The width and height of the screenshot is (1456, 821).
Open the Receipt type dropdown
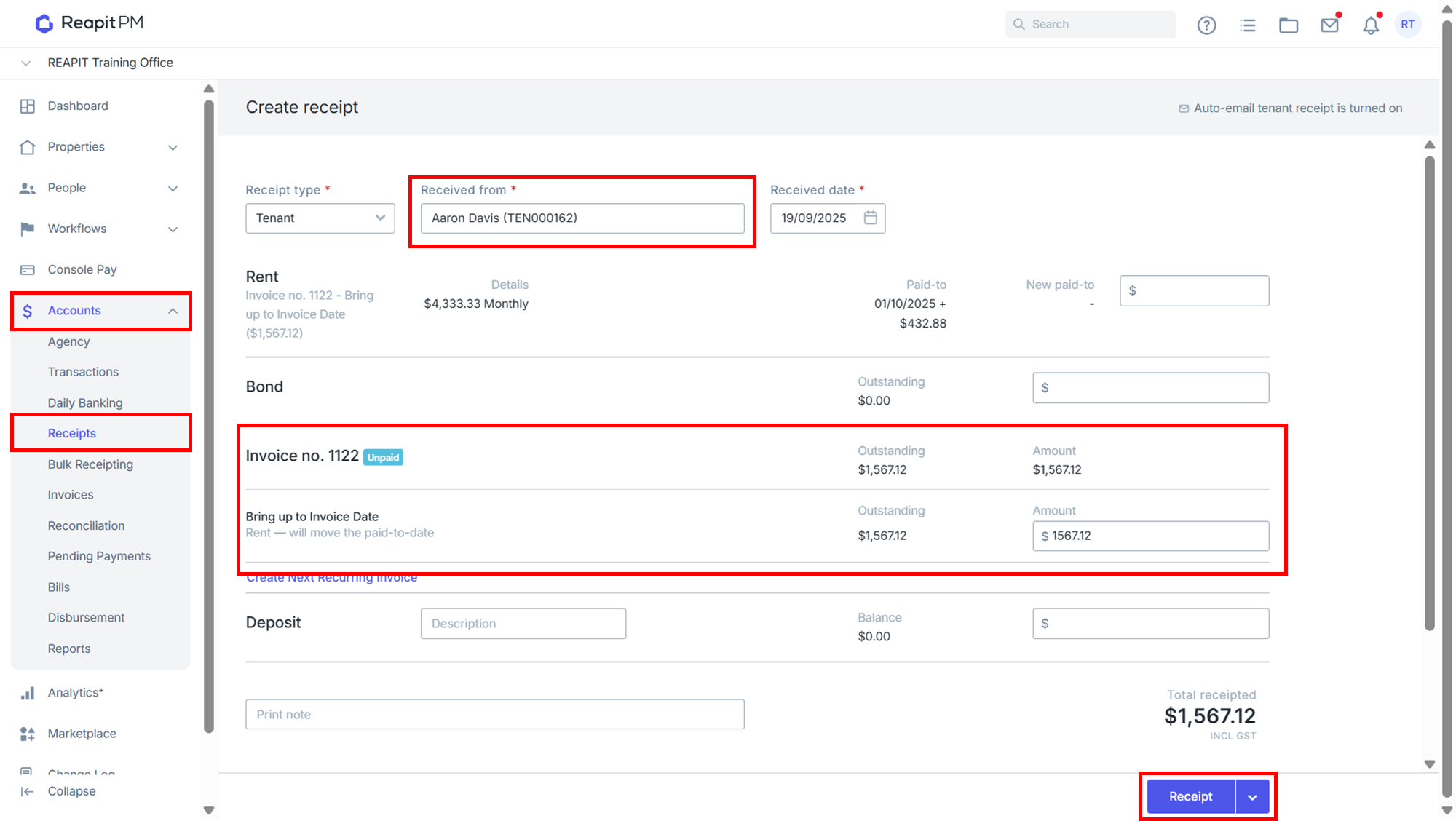pos(320,218)
